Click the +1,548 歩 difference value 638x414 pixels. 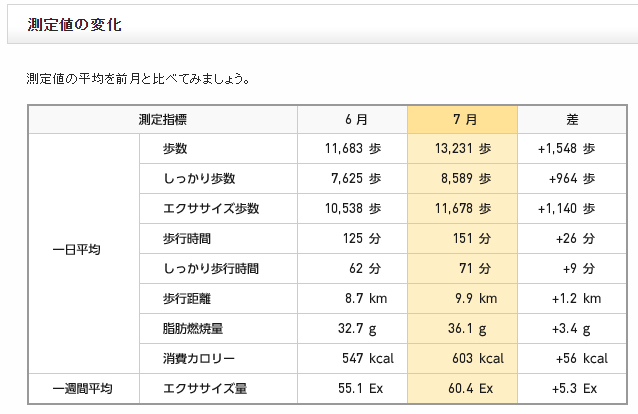tap(566, 149)
